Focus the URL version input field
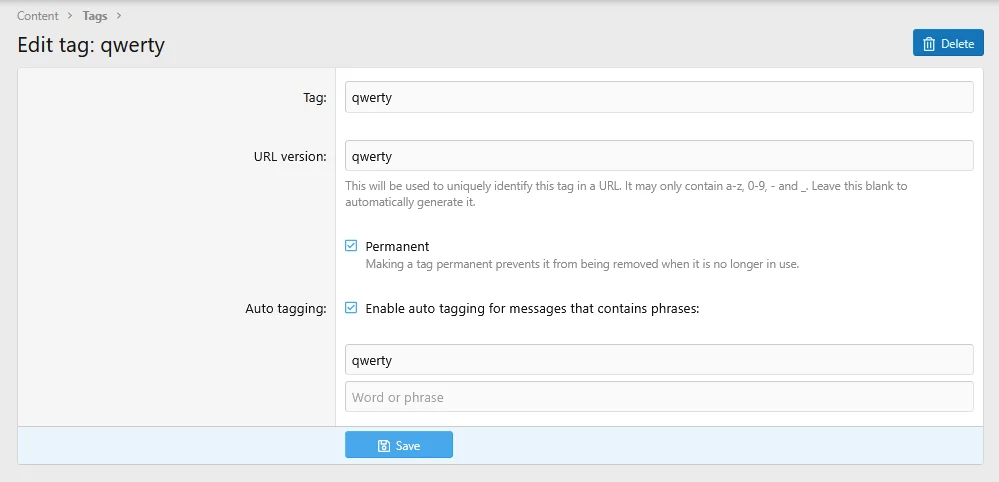The image size is (999, 482). pos(658,156)
